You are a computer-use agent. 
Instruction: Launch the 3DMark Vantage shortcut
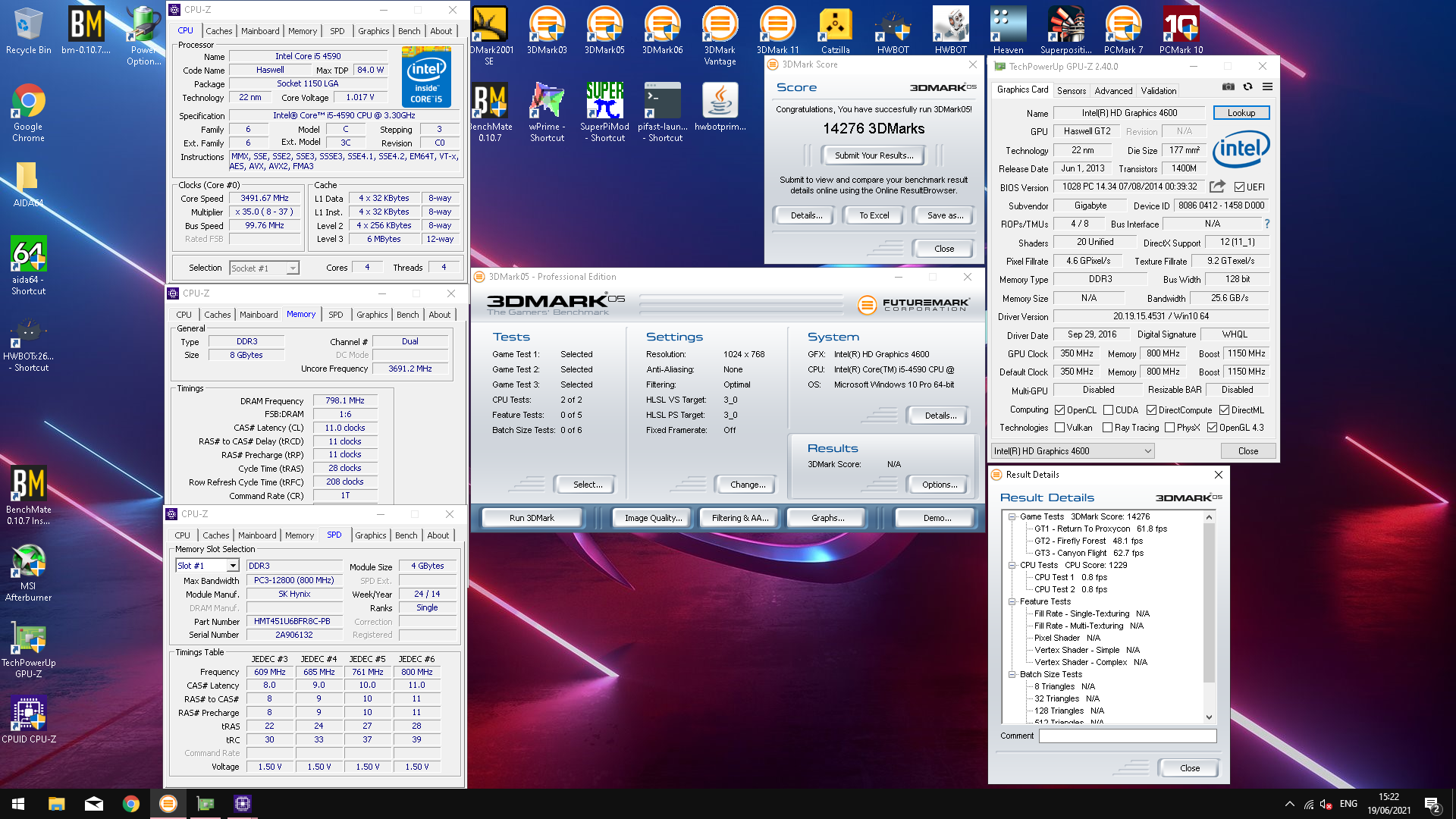pyautogui.click(x=720, y=36)
